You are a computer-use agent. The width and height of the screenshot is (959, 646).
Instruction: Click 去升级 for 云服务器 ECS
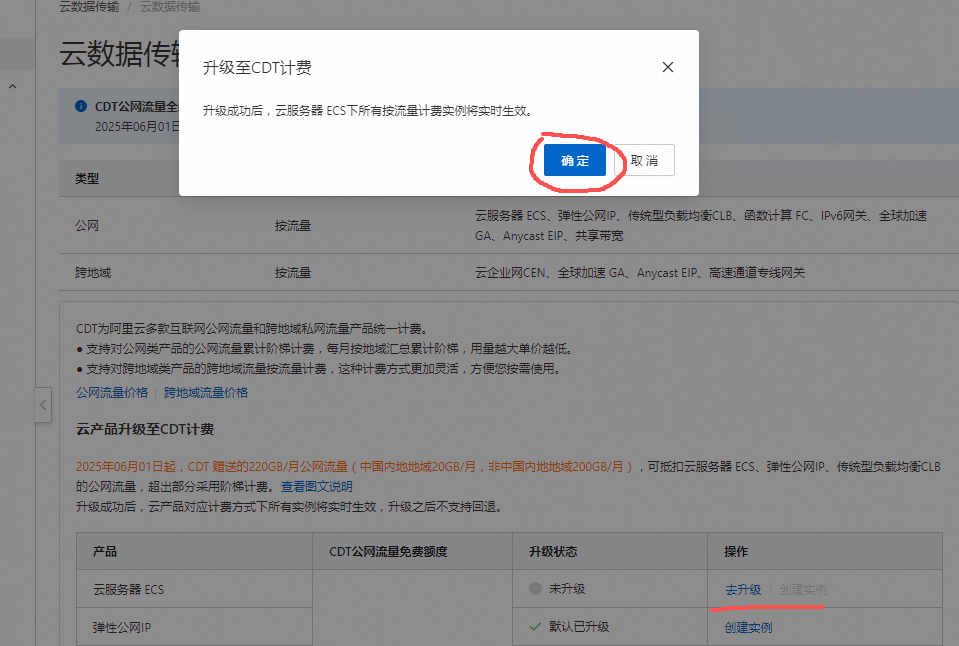pyautogui.click(x=742, y=590)
